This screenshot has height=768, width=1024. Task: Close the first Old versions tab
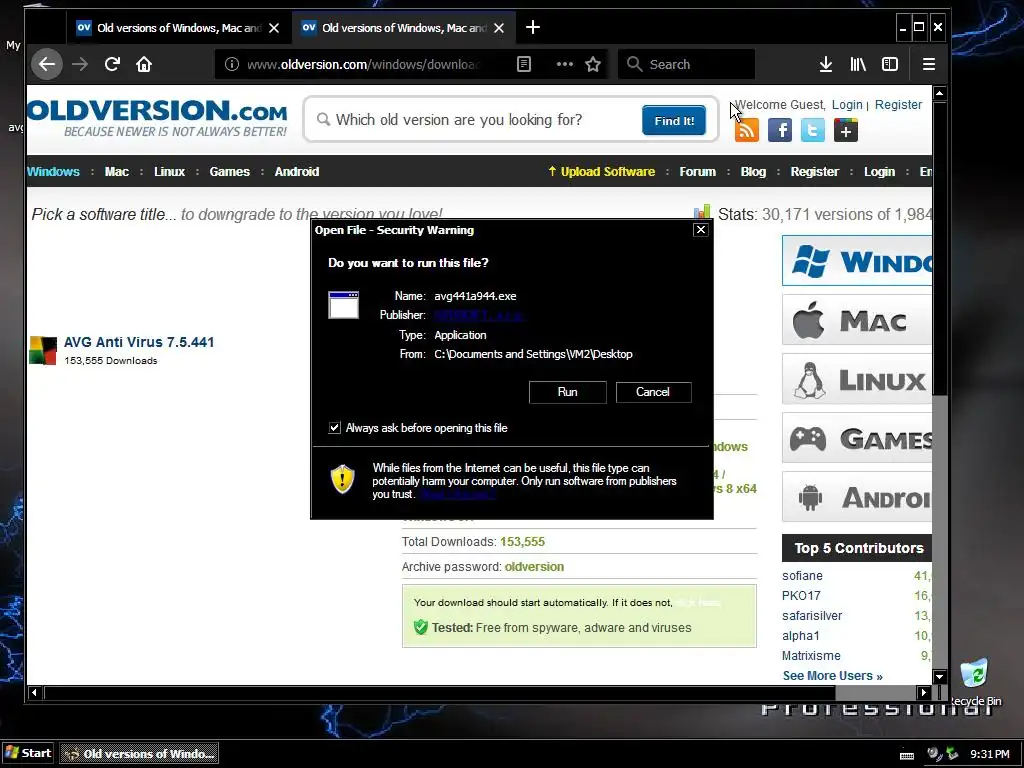click(274, 28)
